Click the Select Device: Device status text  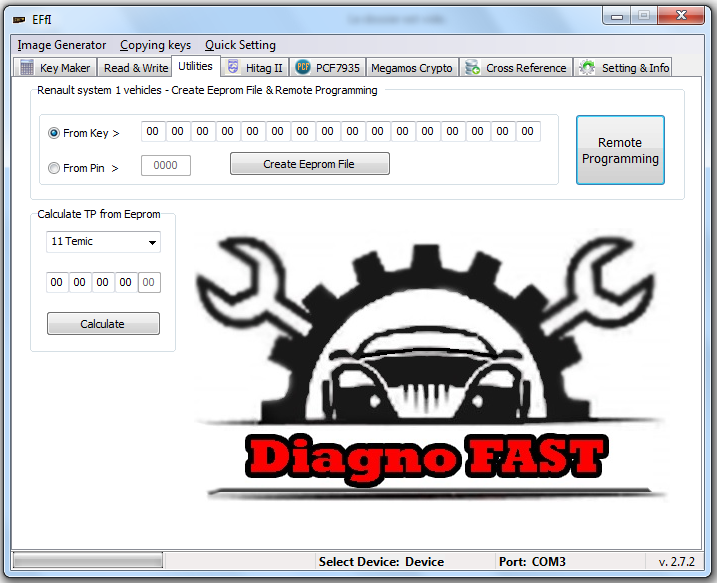(x=381, y=562)
